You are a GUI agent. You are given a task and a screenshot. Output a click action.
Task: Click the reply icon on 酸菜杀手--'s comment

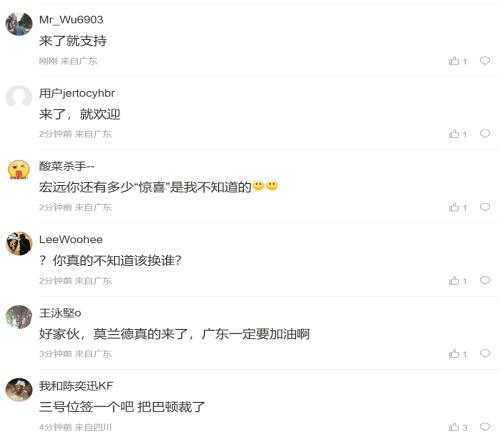tap(485, 207)
